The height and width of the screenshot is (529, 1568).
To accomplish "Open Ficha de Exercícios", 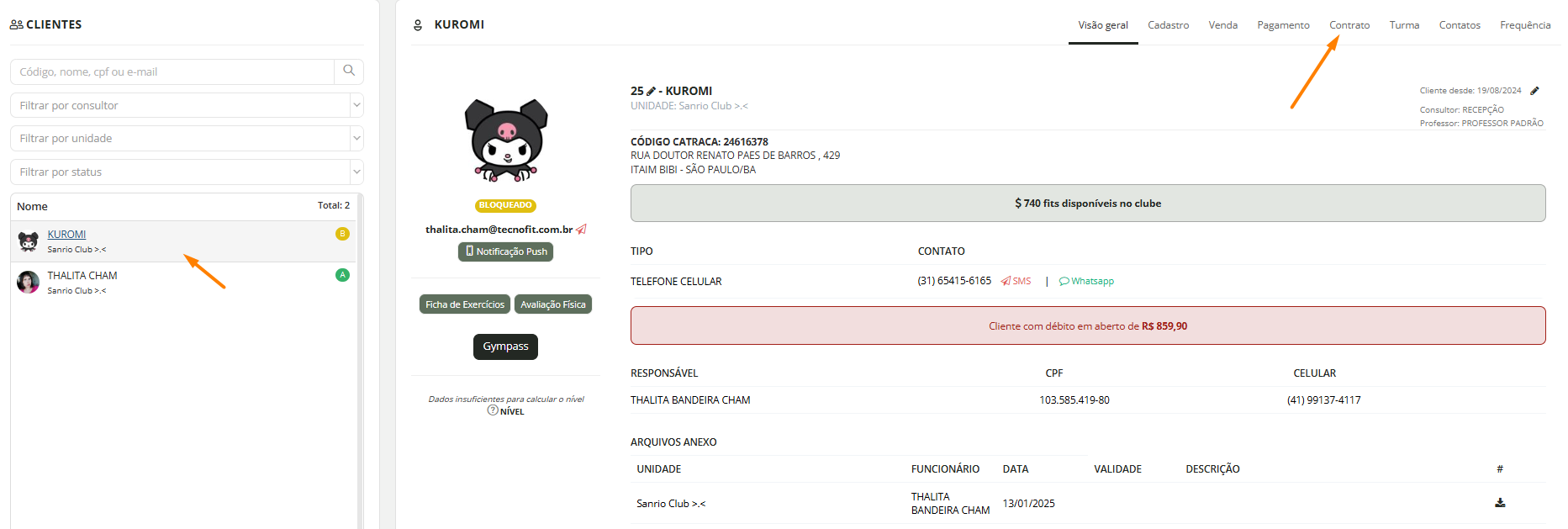I will pyautogui.click(x=465, y=304).
